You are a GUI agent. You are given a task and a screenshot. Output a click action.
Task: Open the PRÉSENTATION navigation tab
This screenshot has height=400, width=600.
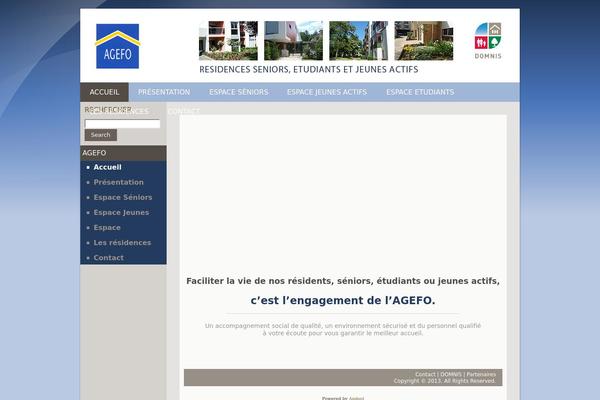tap(164, 92)
